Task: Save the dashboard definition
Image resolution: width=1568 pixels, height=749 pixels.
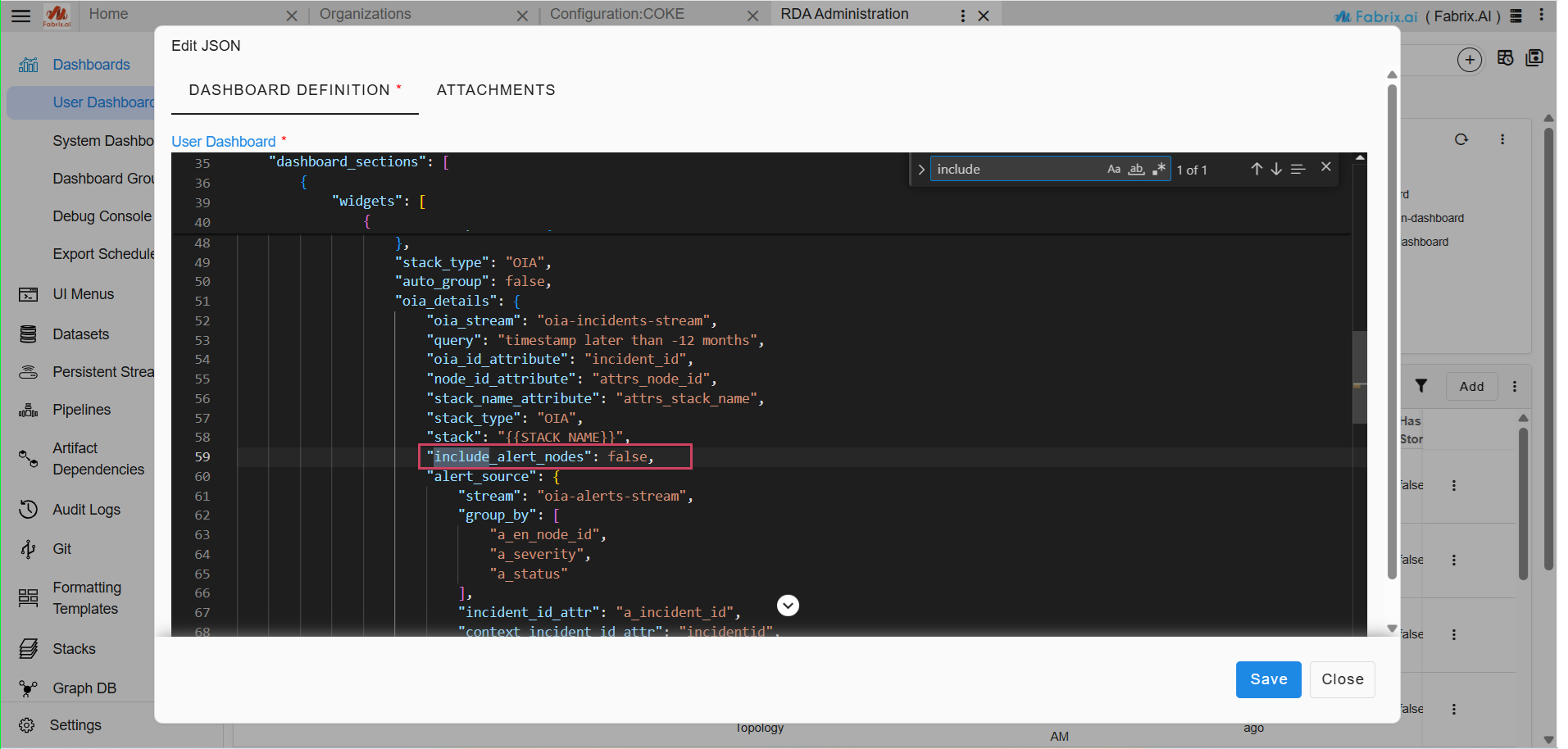Action: 1267,679
